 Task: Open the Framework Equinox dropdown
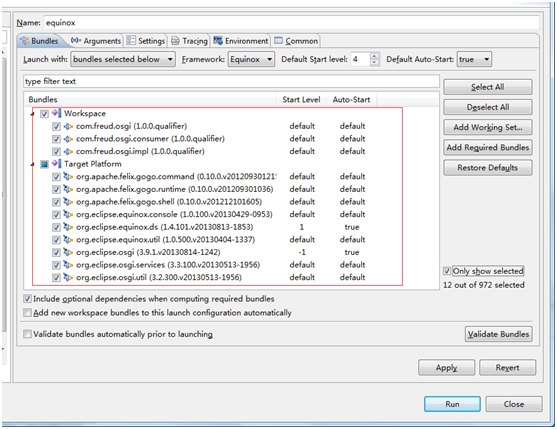pos(251,59)
